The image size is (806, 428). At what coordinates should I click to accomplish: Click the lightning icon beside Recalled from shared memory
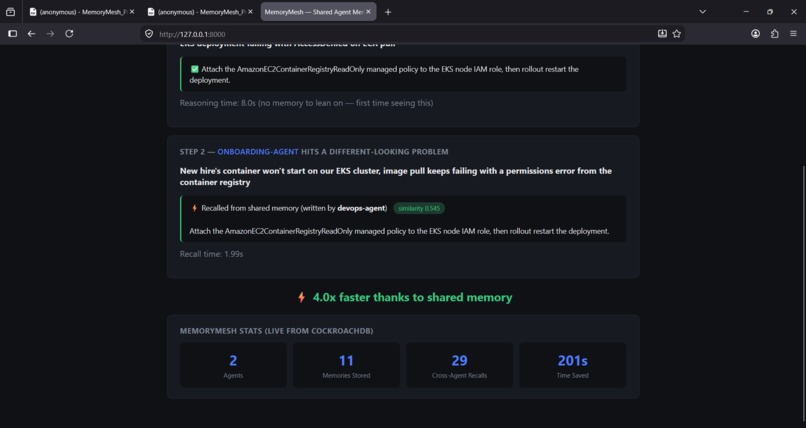(x=194, y=208)
